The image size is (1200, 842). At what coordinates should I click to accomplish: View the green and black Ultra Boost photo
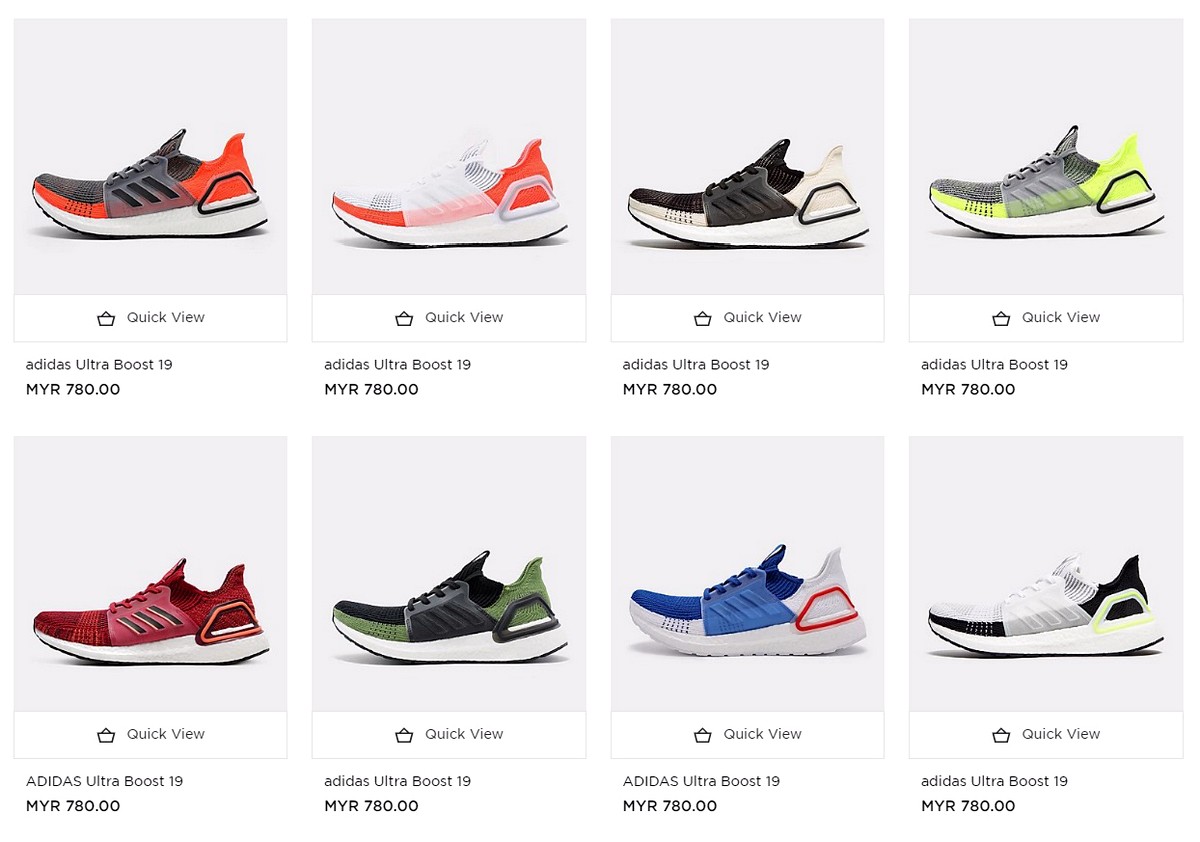[449, 573]
